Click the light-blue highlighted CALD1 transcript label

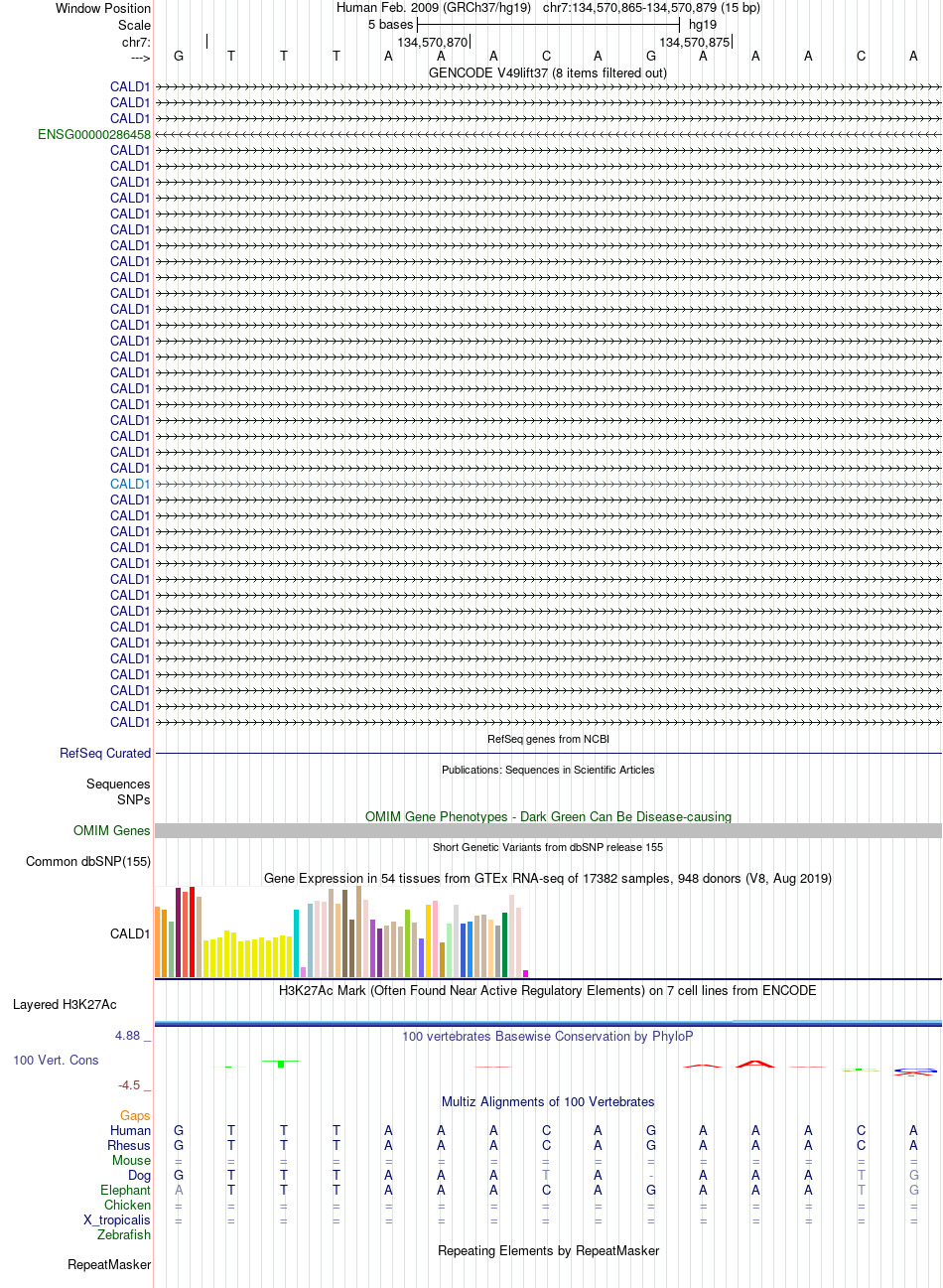click(x=130, y=484)
